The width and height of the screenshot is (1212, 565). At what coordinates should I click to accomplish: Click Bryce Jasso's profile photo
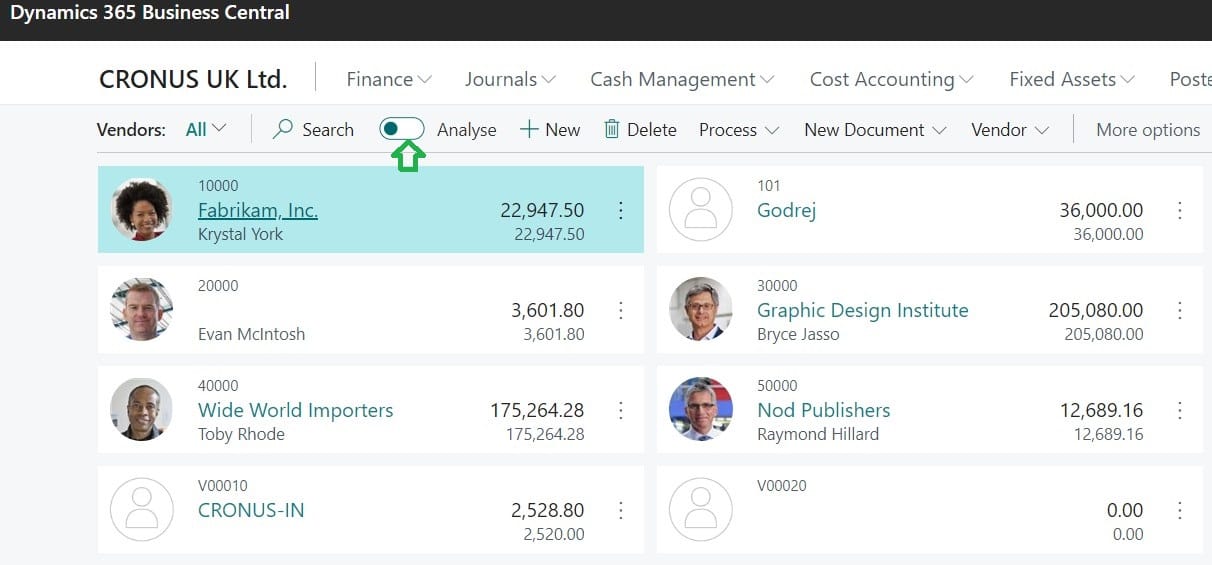pyautogui.click(x=701, y=309)
